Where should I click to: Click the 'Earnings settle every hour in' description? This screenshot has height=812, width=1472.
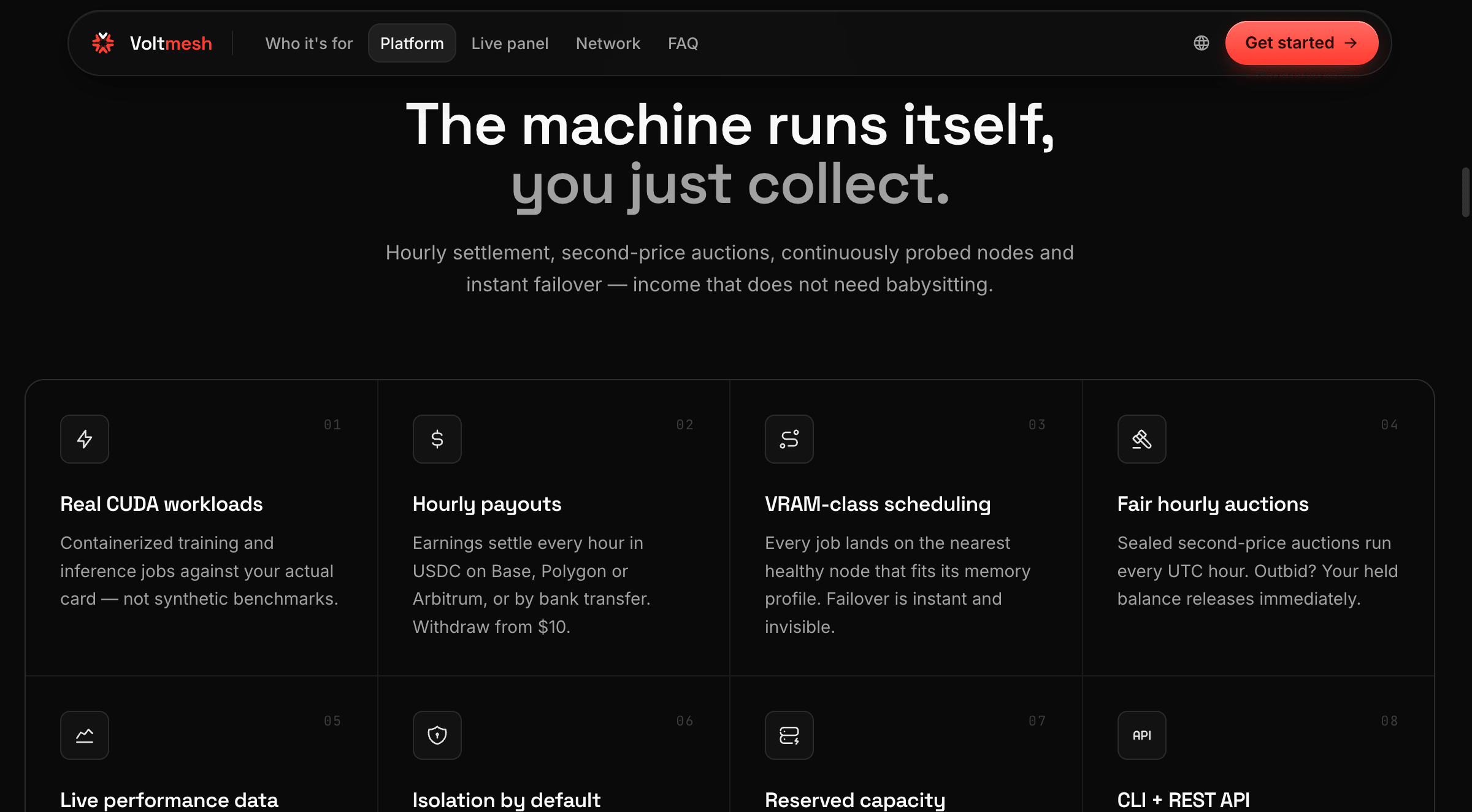click(x=531, y=585)
